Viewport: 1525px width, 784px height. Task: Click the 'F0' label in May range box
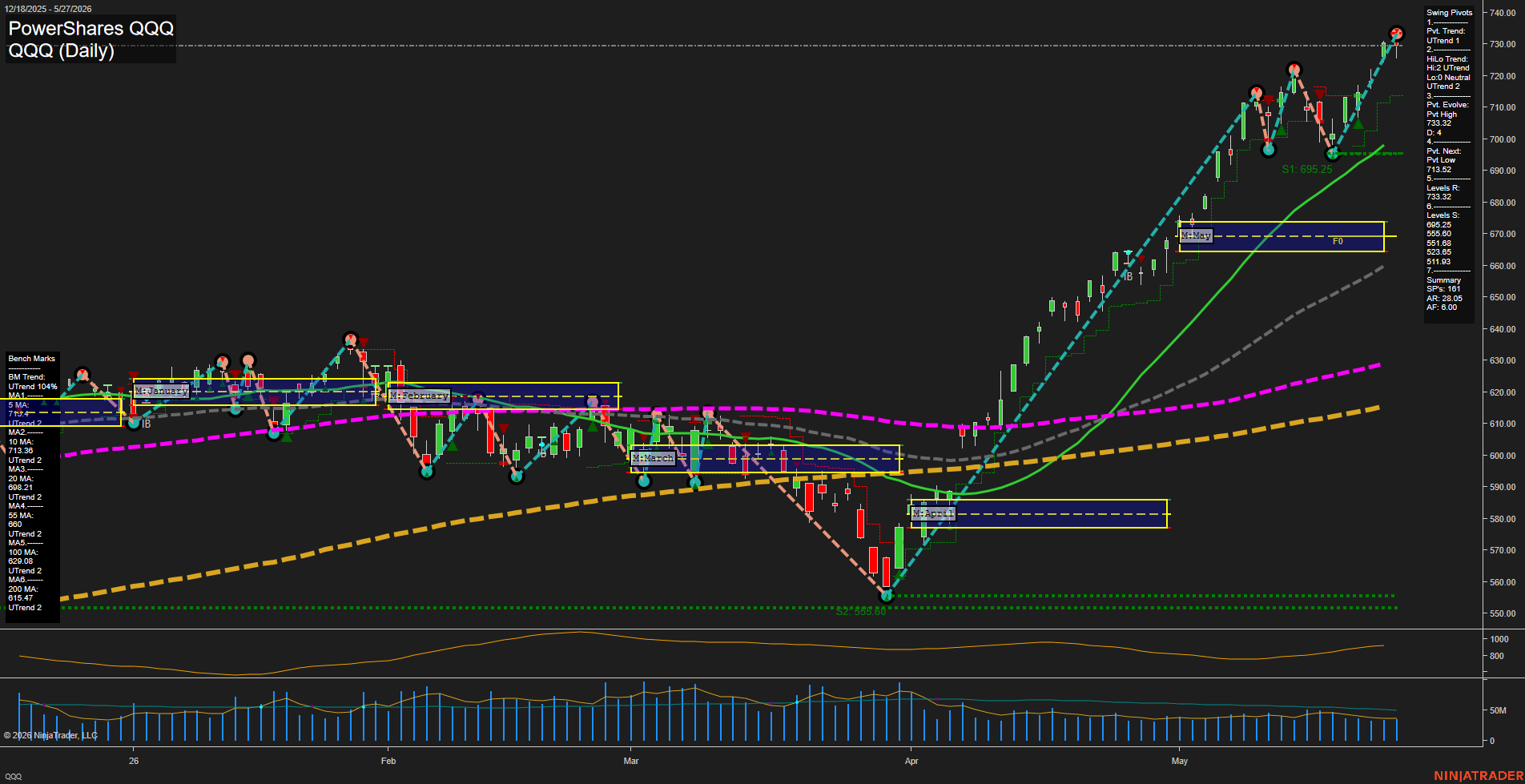[x=1338, y=241]
